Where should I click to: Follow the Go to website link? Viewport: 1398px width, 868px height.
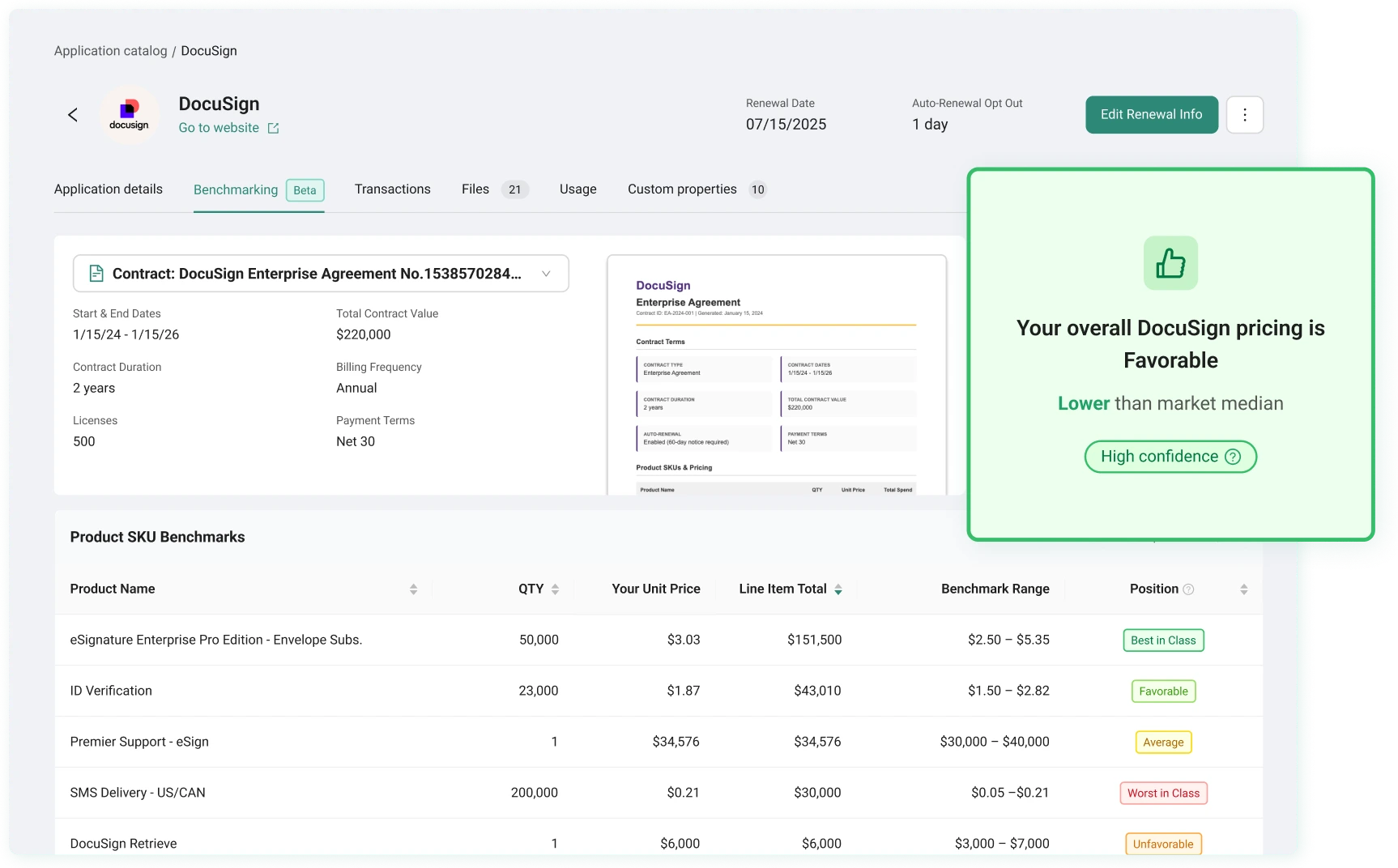coord(219,128)
